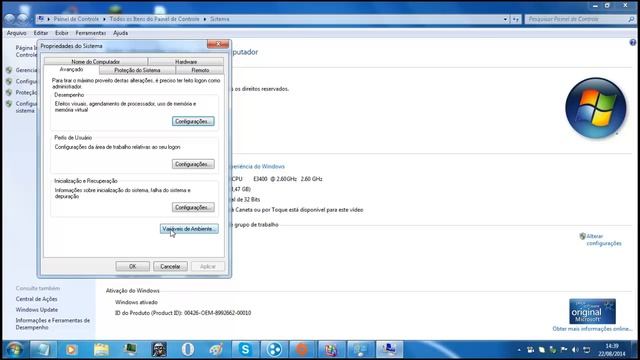
Task: Click the Aplicar button
Action: [x=208, y=266]
